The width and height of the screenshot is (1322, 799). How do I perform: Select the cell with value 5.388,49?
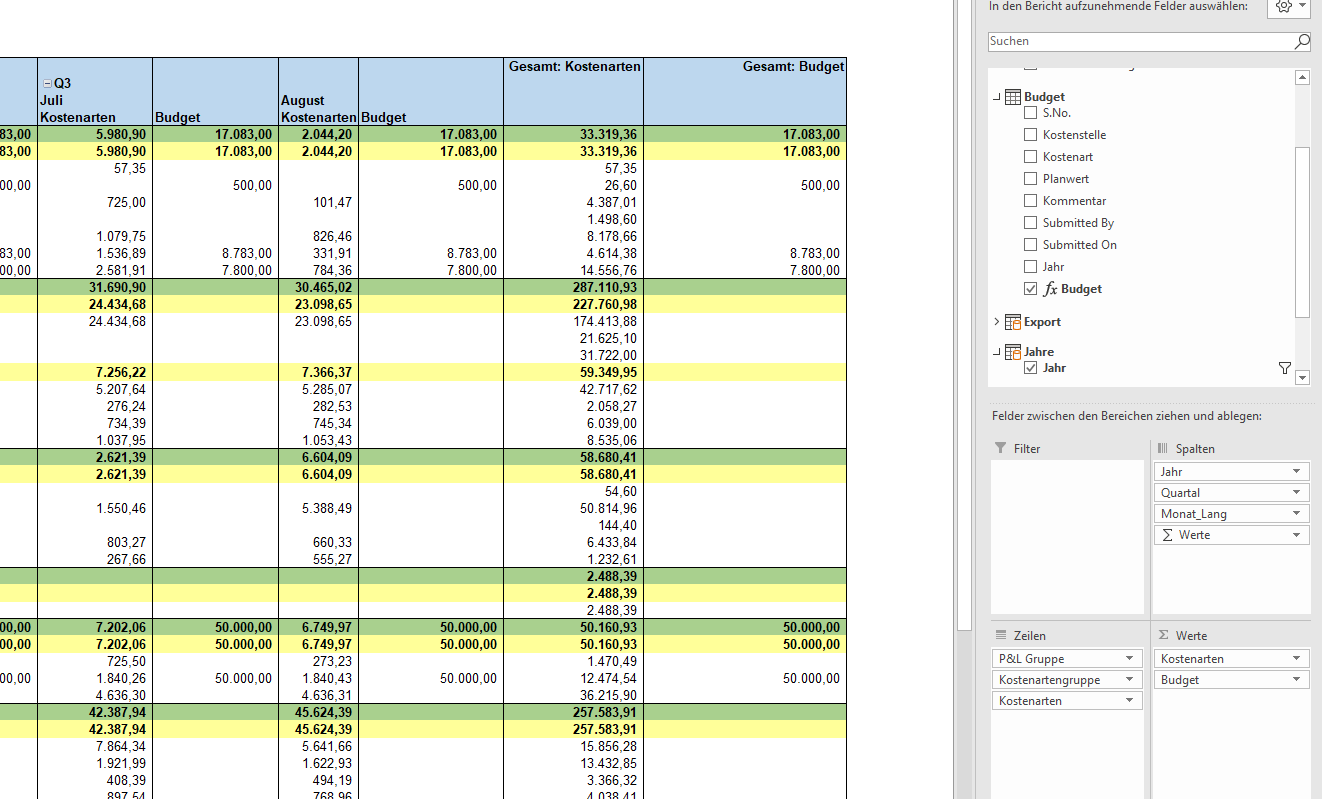(318, 509)
